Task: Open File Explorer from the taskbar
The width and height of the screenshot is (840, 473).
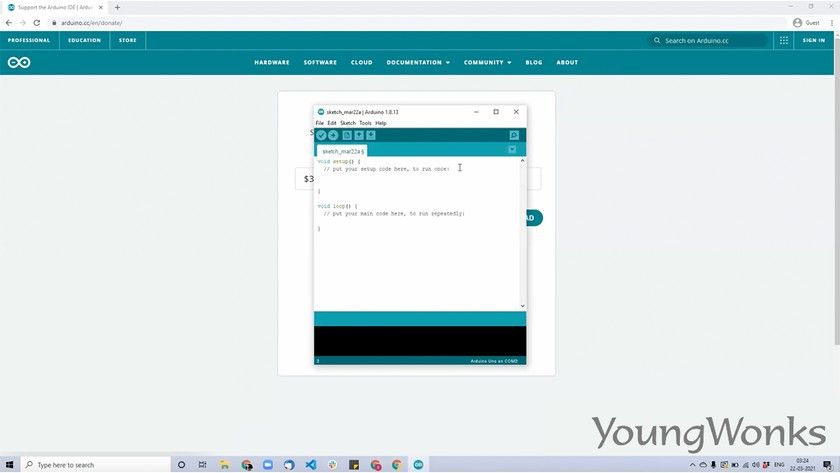Action: coord(224,464)
